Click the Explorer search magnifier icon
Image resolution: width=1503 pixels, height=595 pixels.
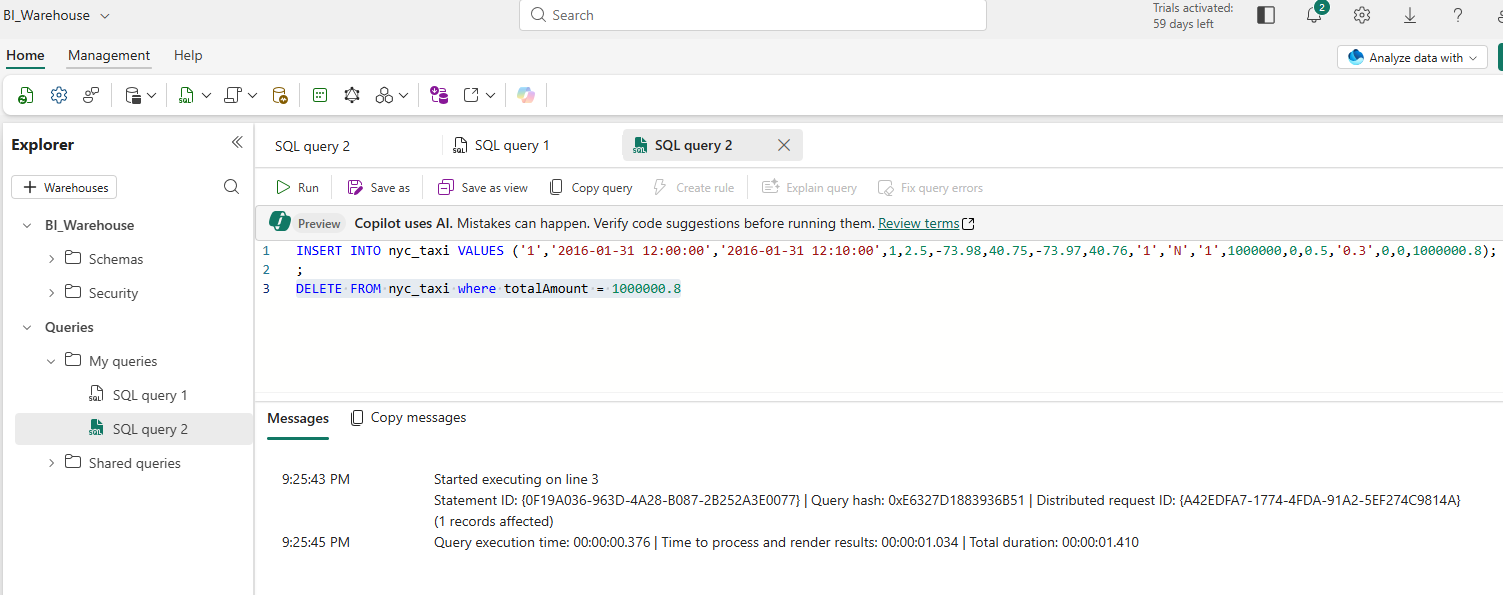pos(231,187)
